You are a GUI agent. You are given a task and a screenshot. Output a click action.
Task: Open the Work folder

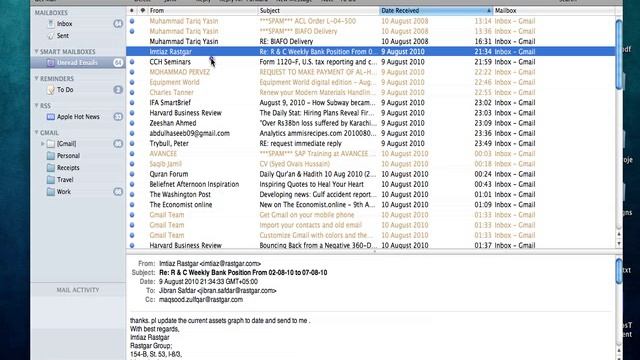pos(64,191)
